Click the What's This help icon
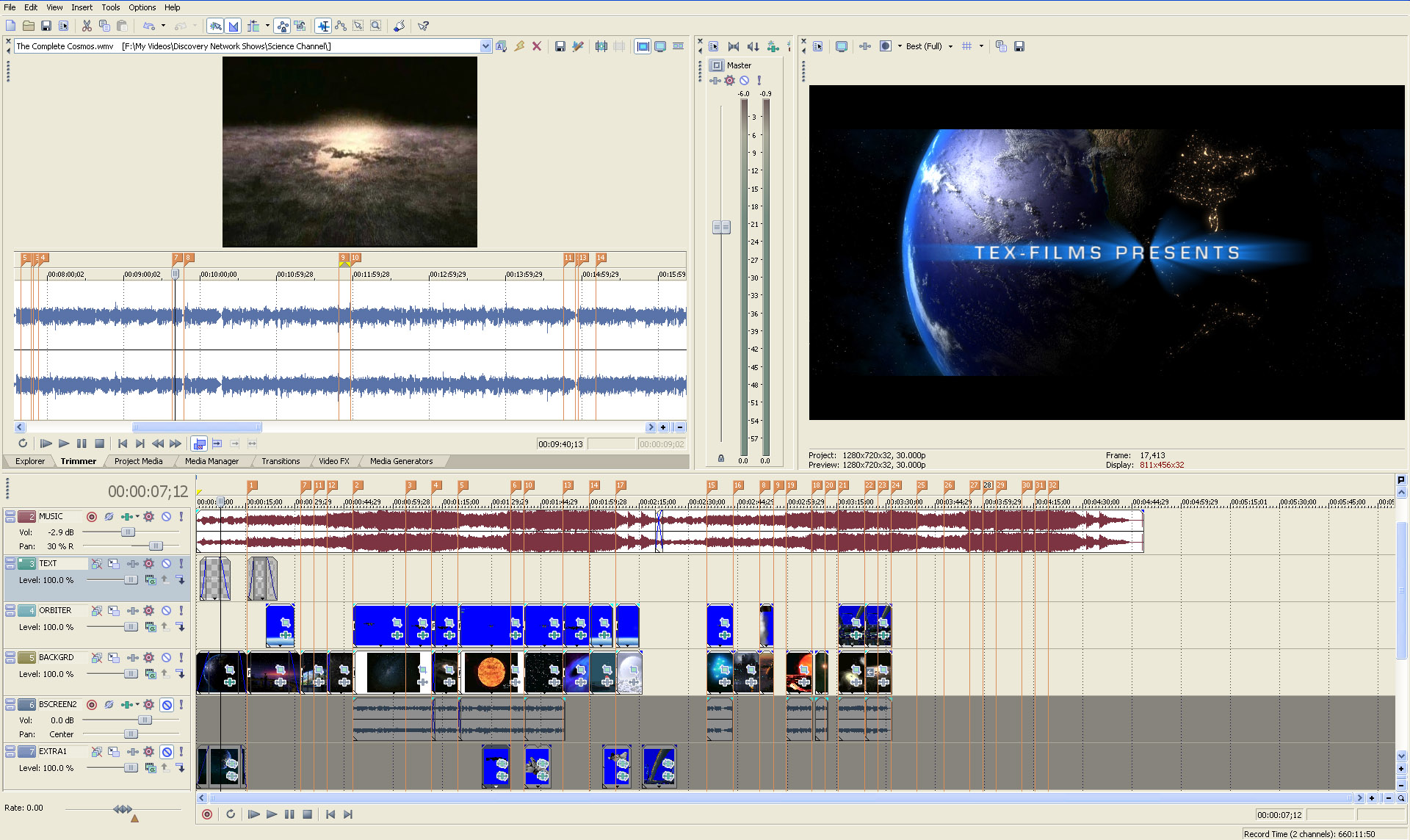This screenshot has height=840, width=1410. (x=424, y=26)
